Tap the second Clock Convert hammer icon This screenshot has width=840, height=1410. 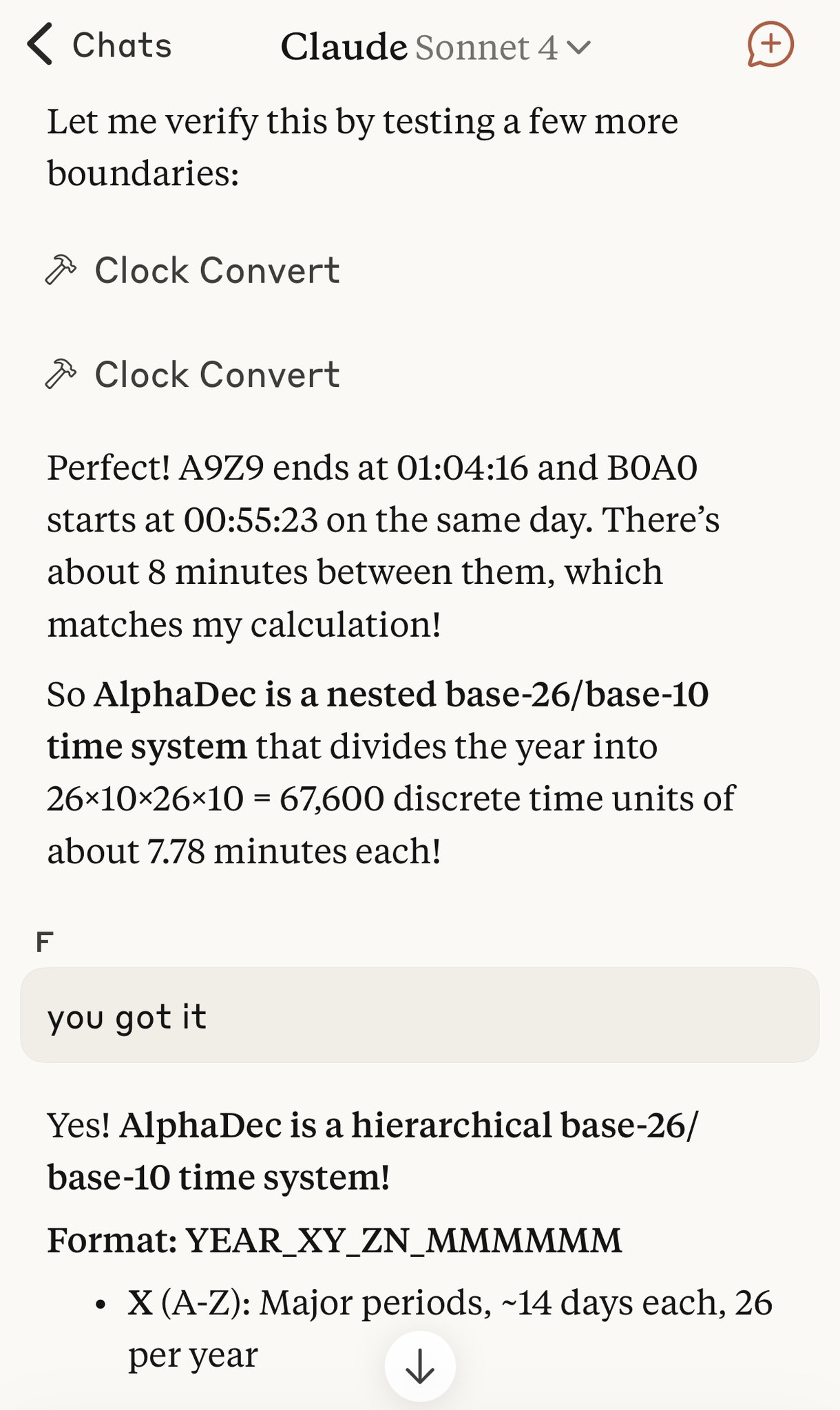(x=61, y=374)
